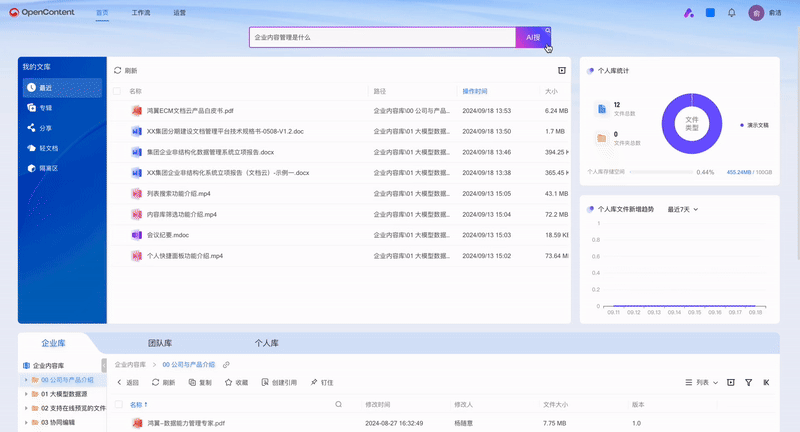The width and height of the screenshot is (800, 432).
Task: Expand the 01 大模型数据源 folder tree node
Action: (26, 394)
